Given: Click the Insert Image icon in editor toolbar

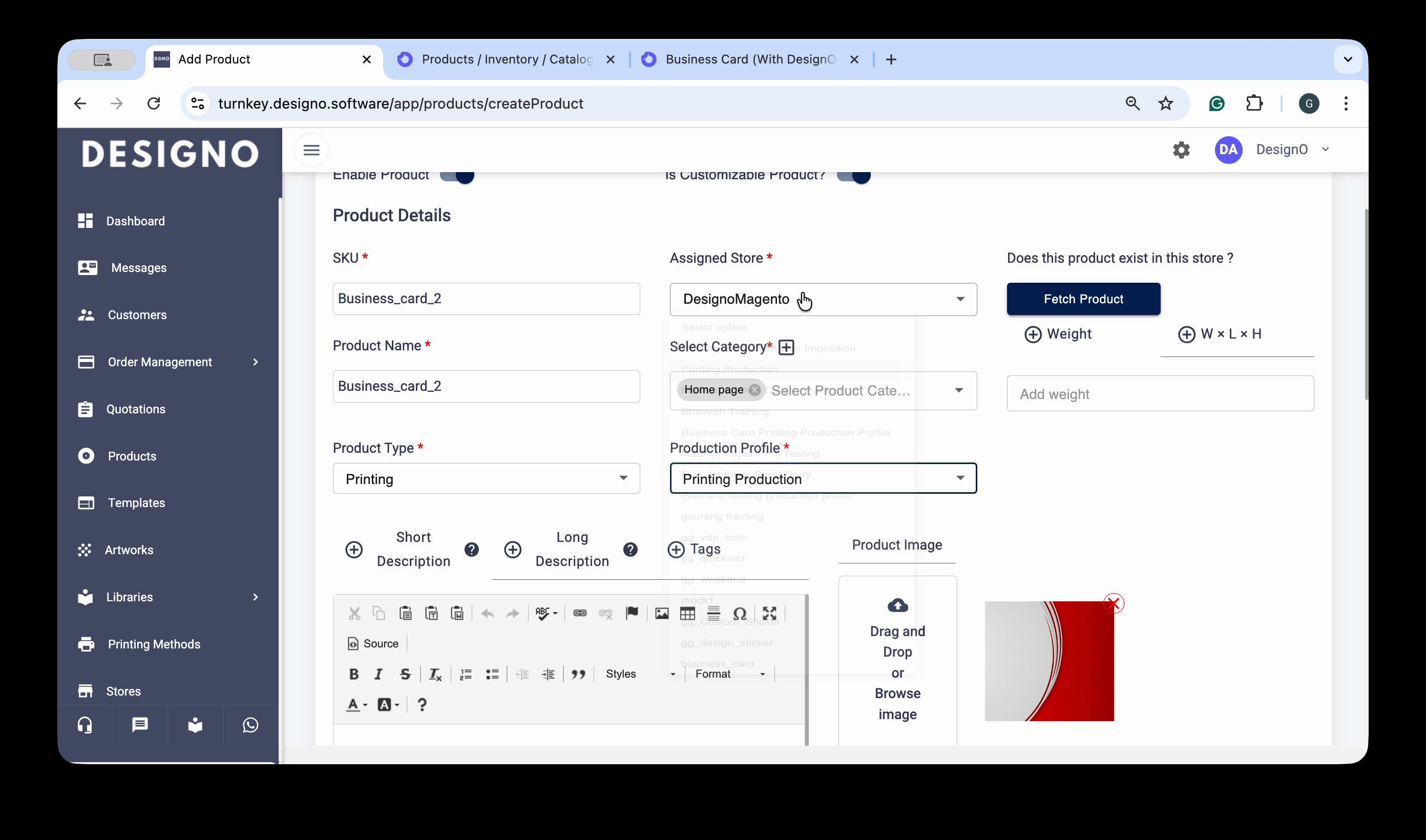Looking at the screenshot, I should pyautogui.click(x=661, y=613).
